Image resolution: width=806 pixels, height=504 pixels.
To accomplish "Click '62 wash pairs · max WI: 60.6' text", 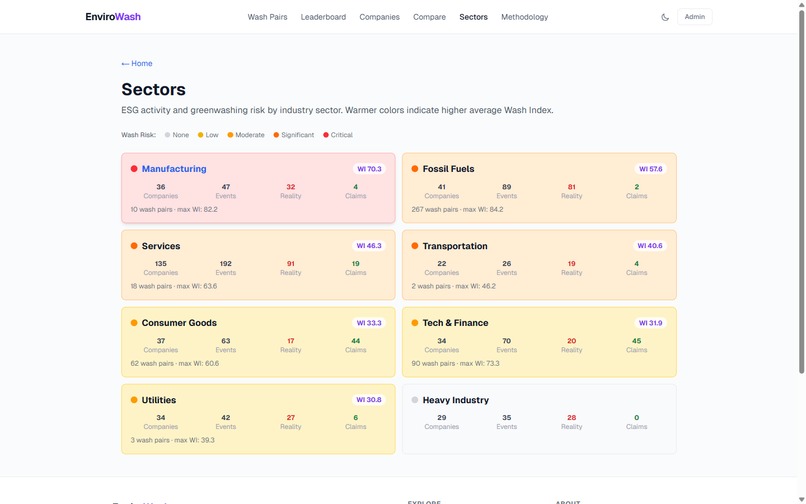I will point(175,363).
